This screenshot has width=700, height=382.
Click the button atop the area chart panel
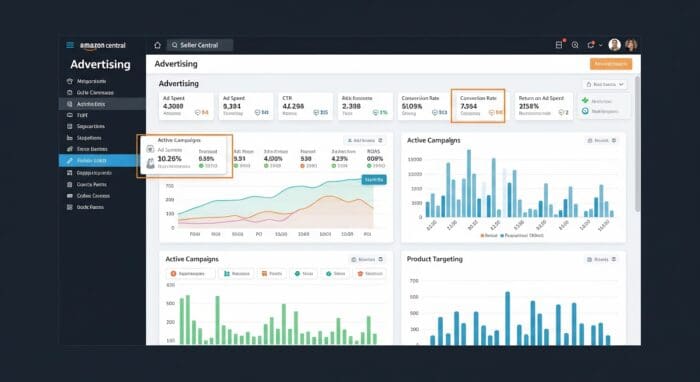364,141
